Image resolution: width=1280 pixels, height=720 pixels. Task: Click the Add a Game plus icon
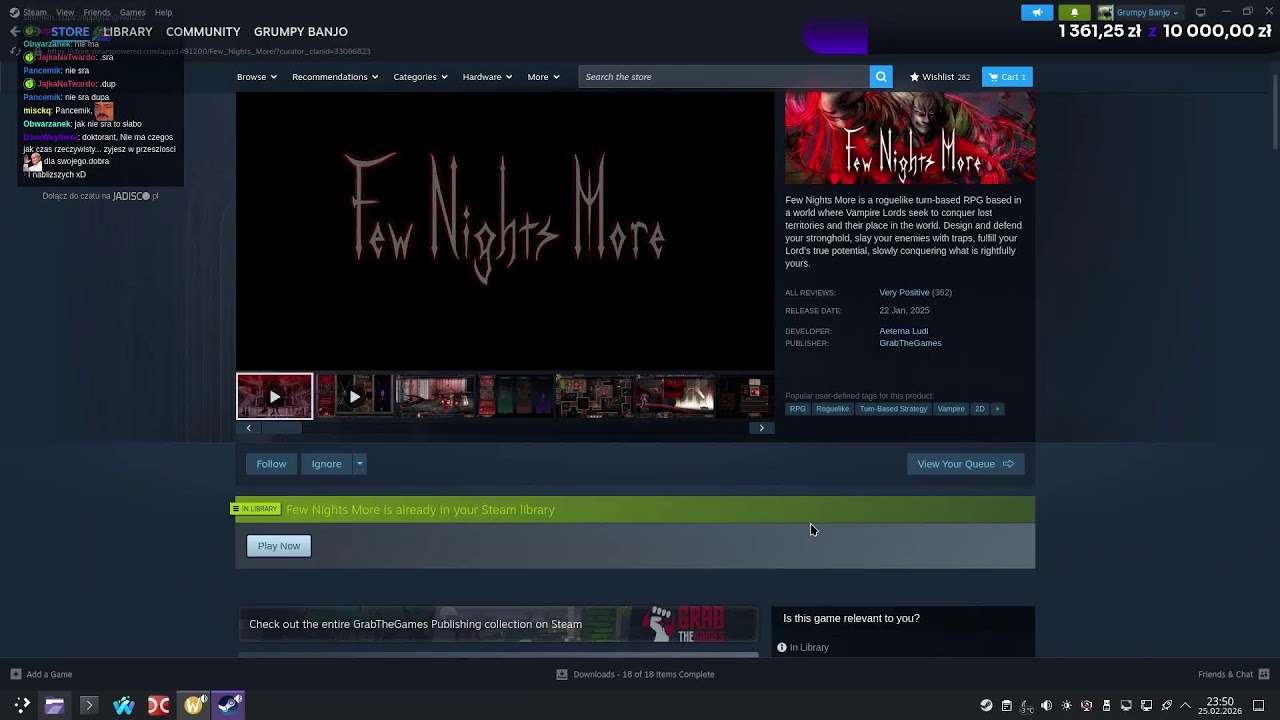(x=16, y=674)
